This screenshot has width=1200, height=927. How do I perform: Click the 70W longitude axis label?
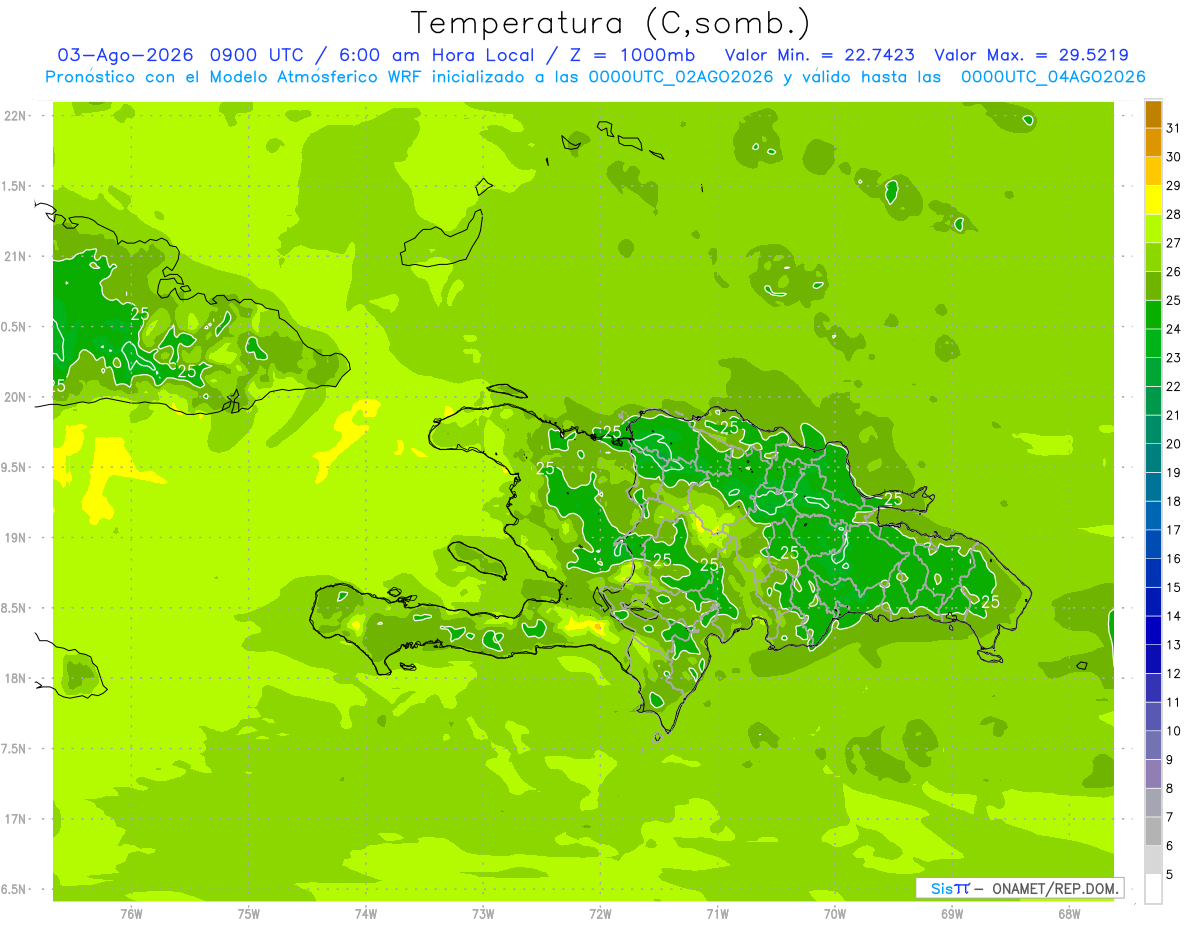(835, 913)
